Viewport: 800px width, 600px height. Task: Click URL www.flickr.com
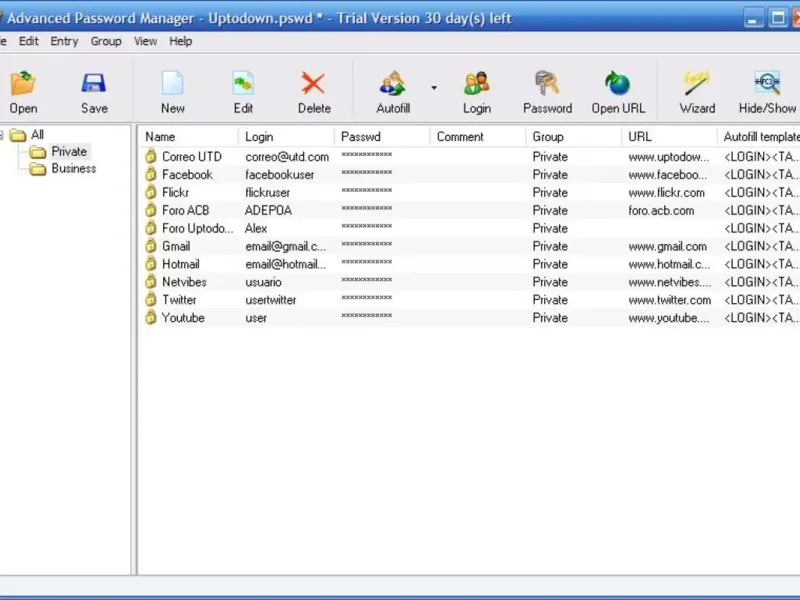666,192
